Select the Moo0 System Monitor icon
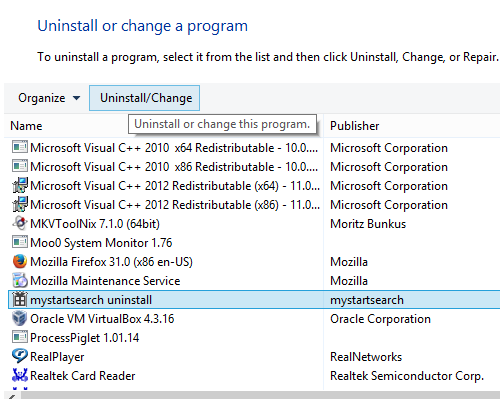500x399 pixels. coord(20,242)
